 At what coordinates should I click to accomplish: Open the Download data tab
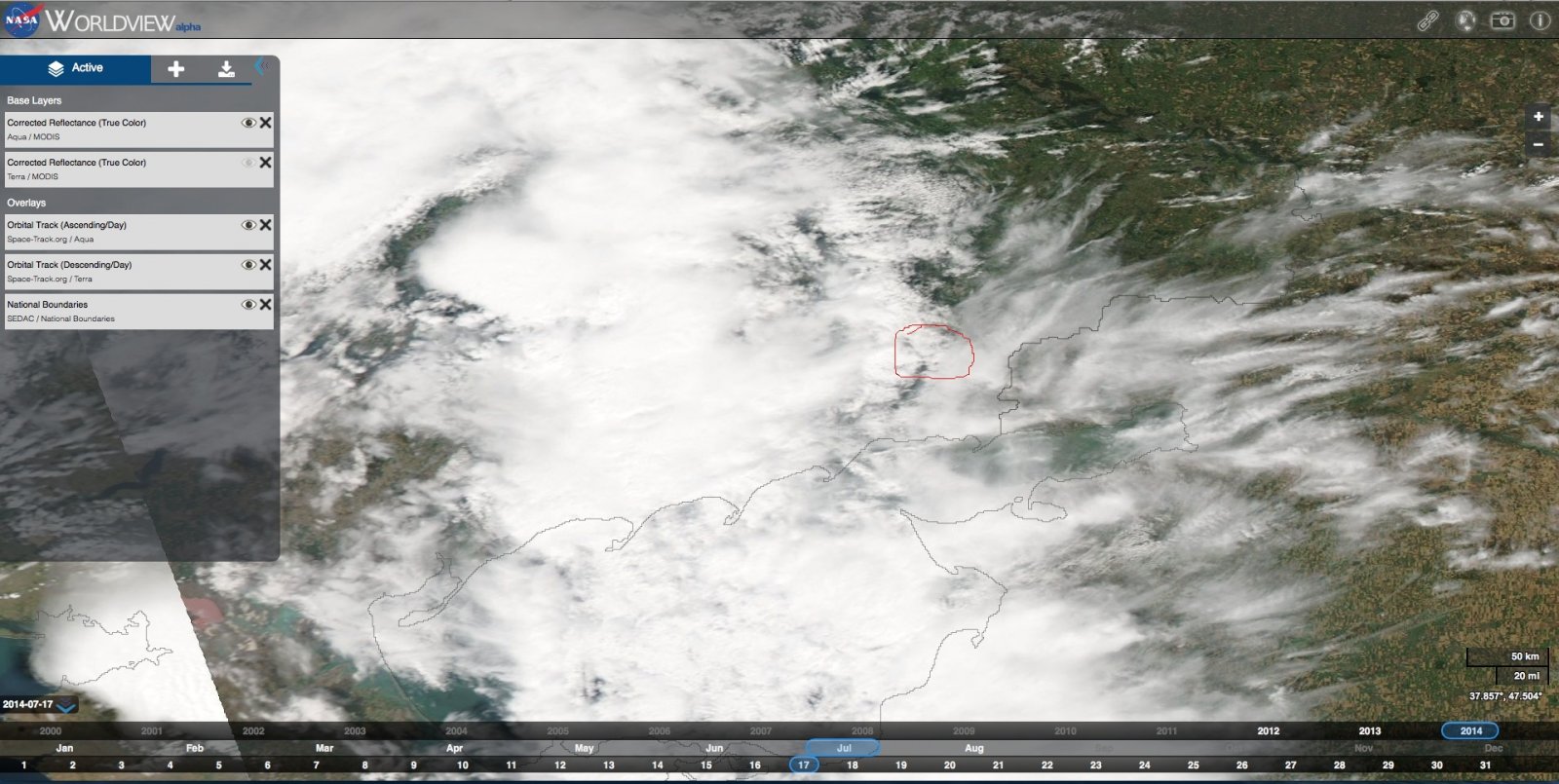[226, 68]
